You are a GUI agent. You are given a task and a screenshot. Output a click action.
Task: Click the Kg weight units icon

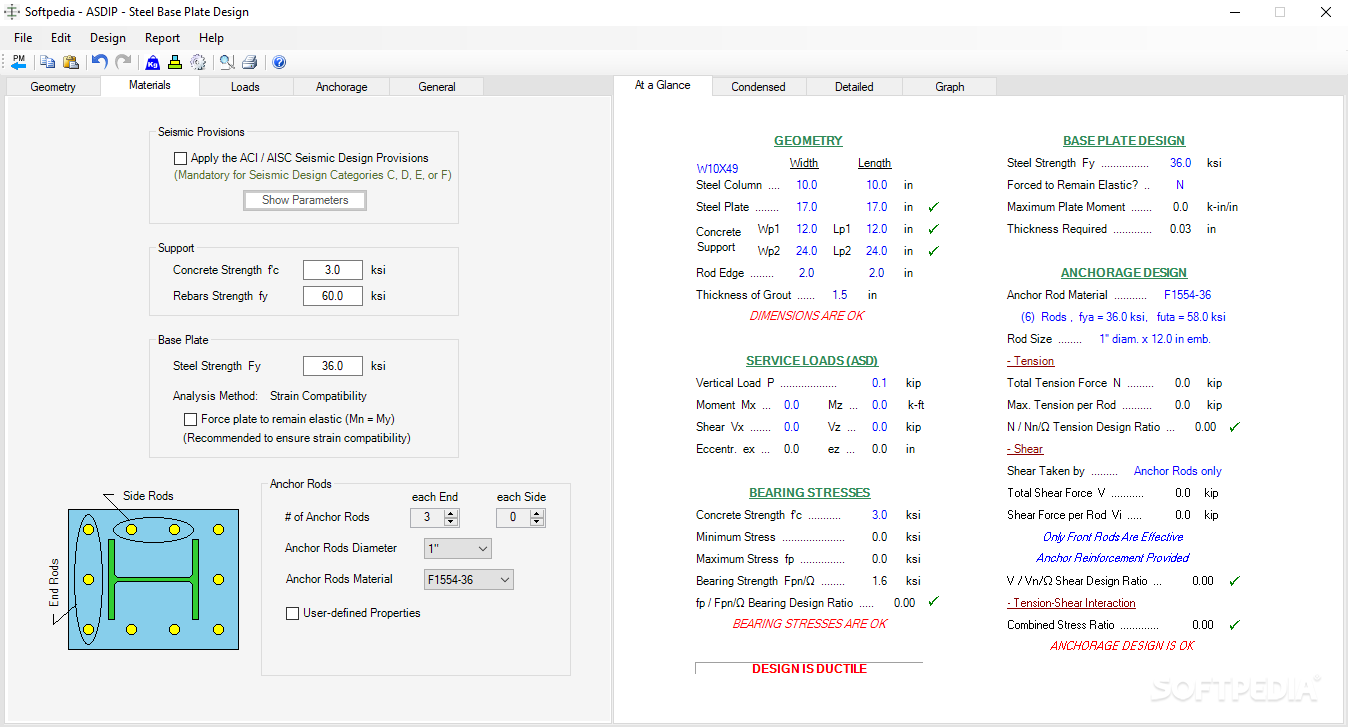coord(153,62)
